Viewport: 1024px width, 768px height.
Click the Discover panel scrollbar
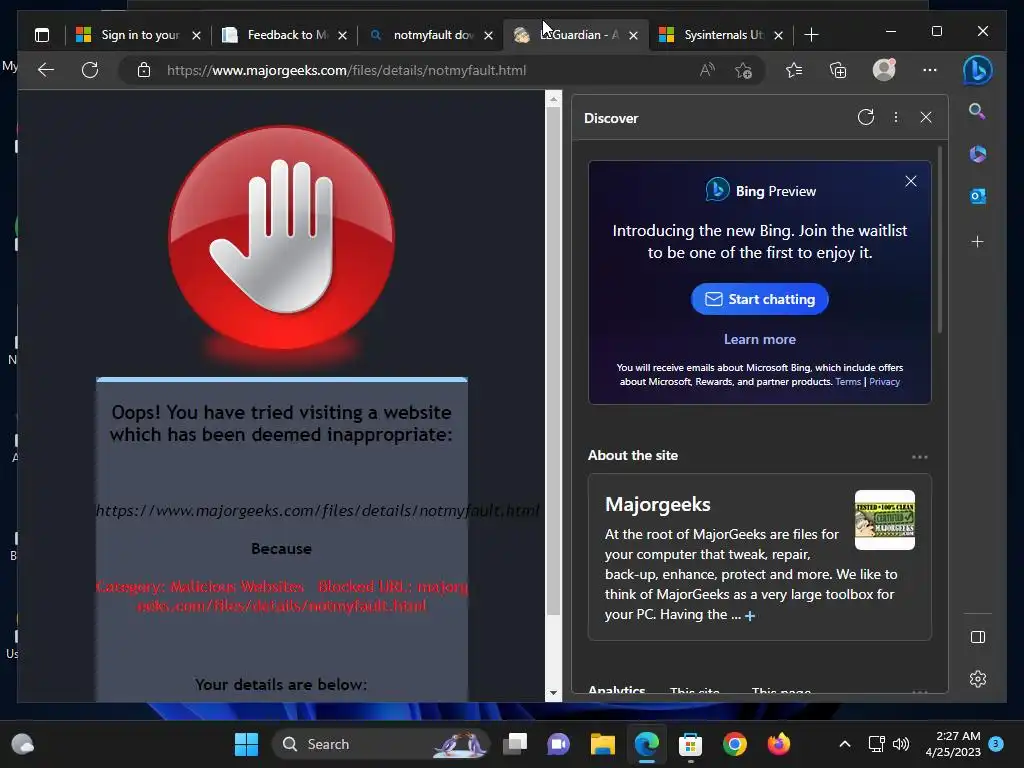[x=940, y=240]
